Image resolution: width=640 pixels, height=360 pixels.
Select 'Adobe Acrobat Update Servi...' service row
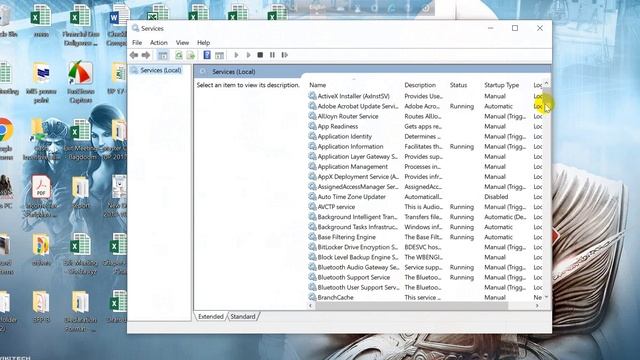(425, 106)
